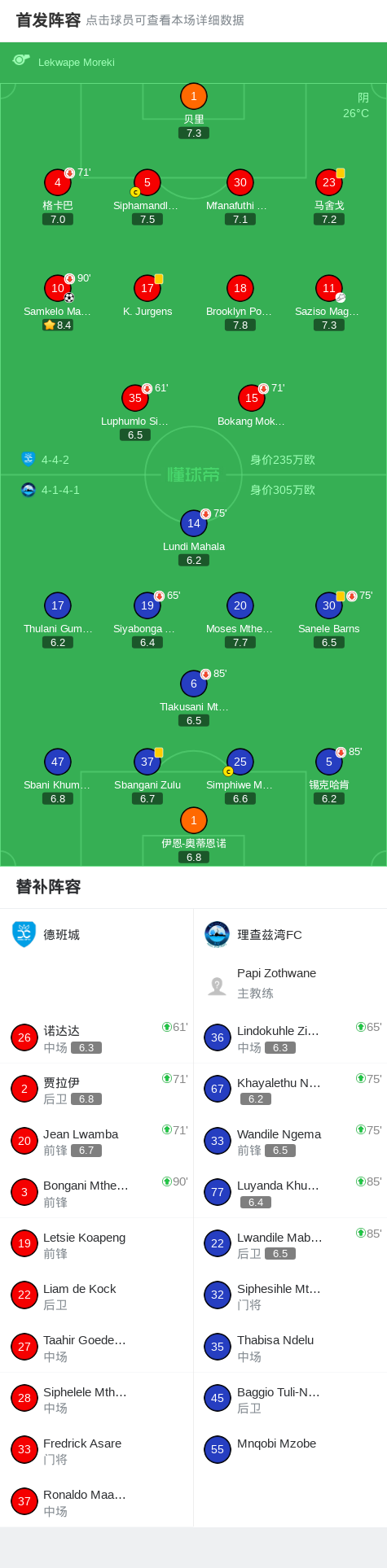Click Brooklyn Po… 7.8 rating badge
Viewport: 387px width, 1568px height.
240,325
